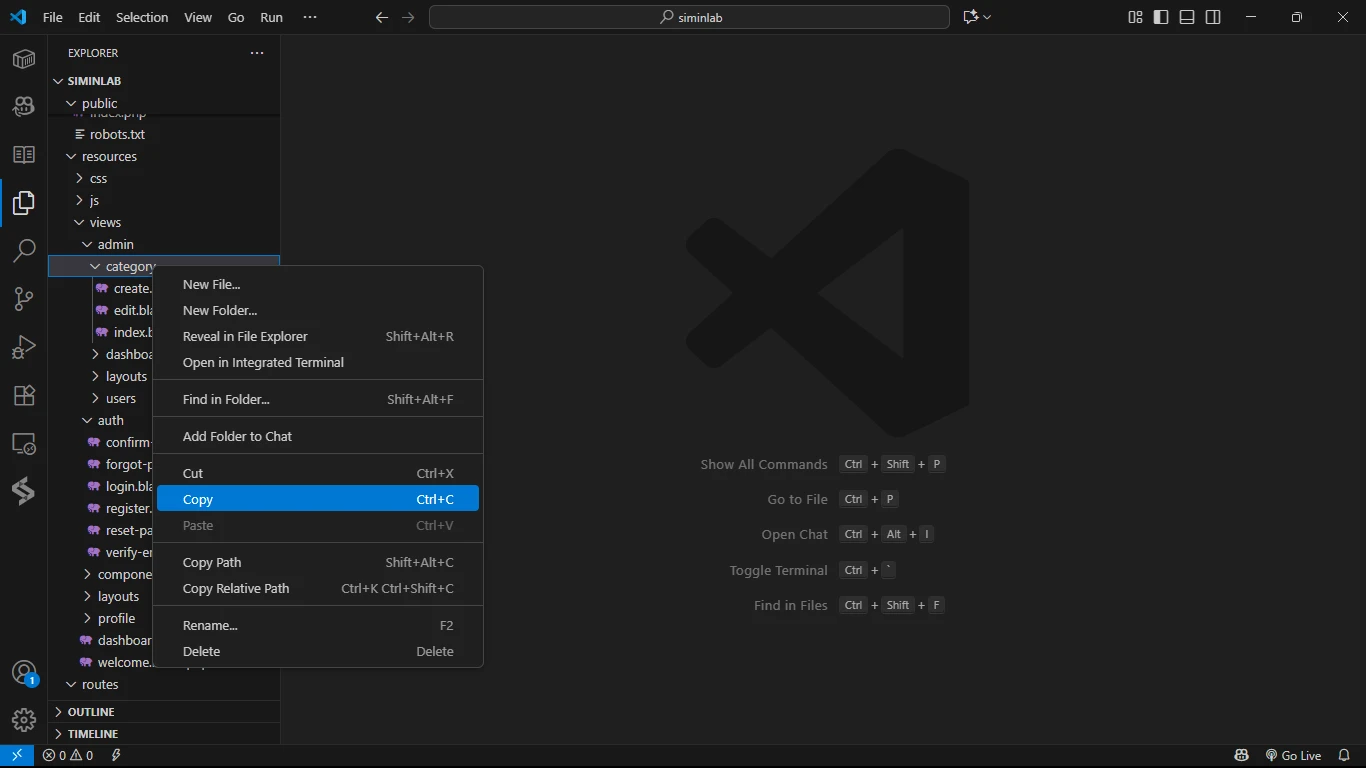
Task: Click Go Live in status bar
Action: 1293,756
